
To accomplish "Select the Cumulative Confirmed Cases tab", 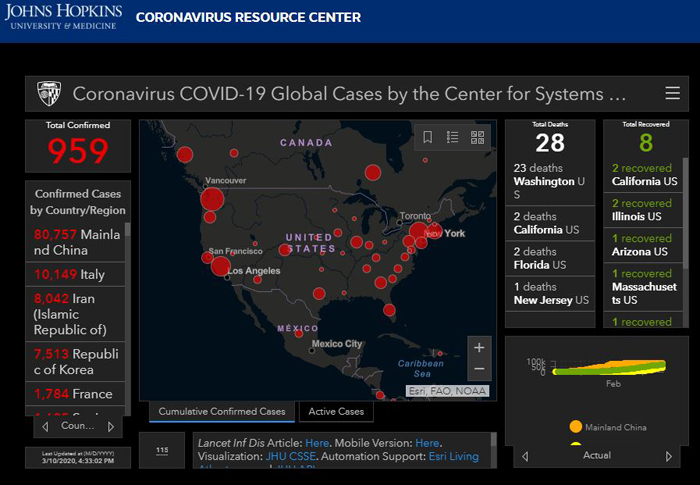I will 222,411.
